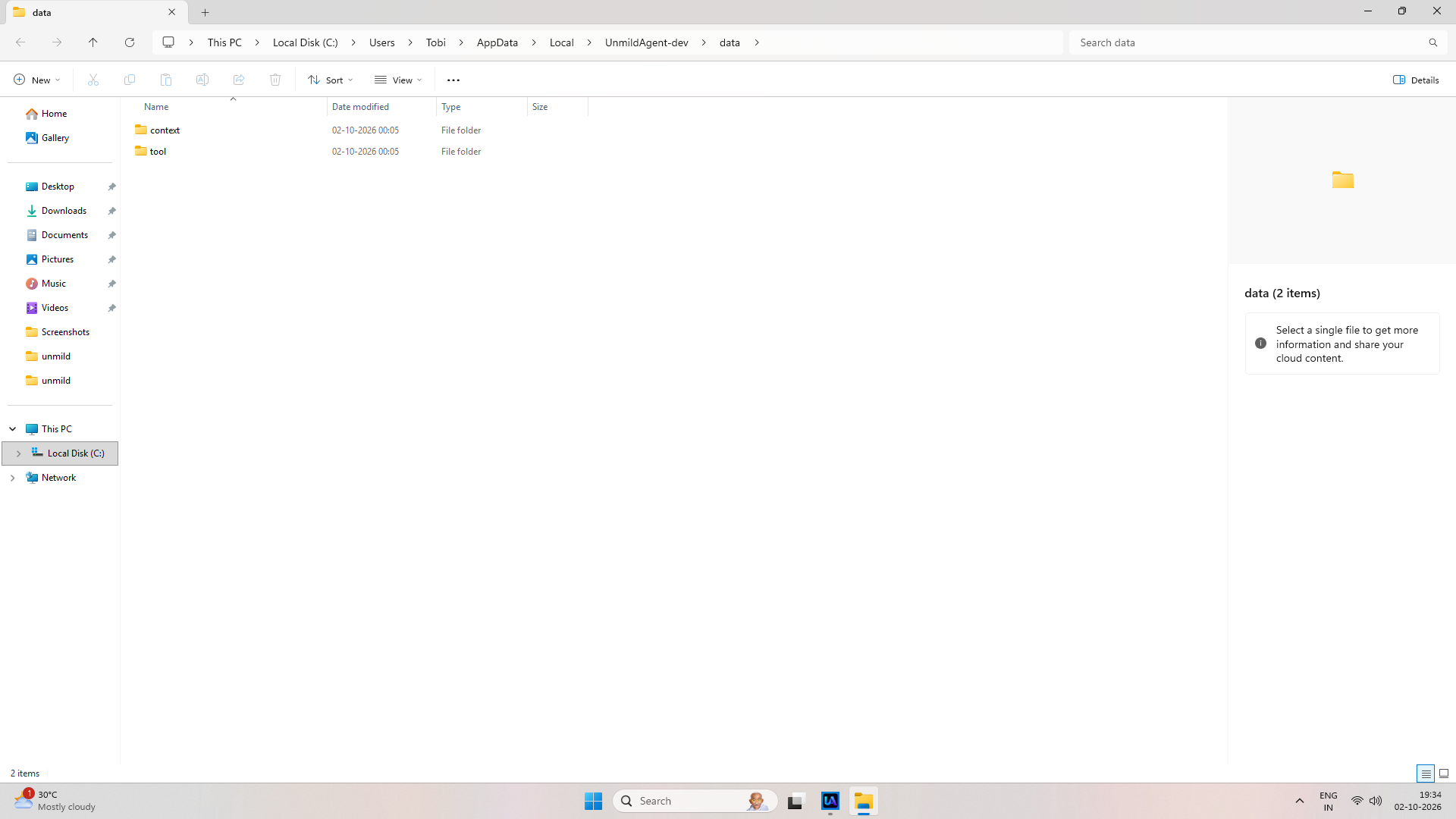
Task: Select the context folder row
Action: coord(361,130)
